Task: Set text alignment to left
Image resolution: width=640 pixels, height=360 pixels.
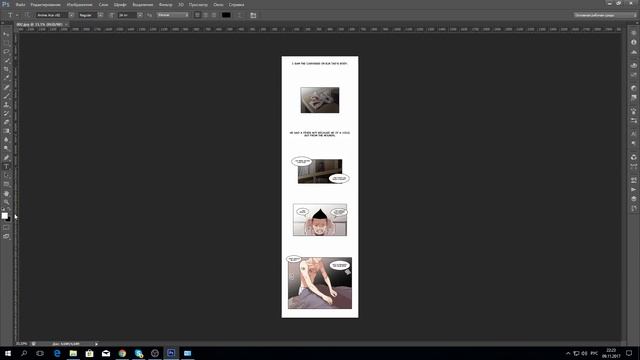Action: 197,15
